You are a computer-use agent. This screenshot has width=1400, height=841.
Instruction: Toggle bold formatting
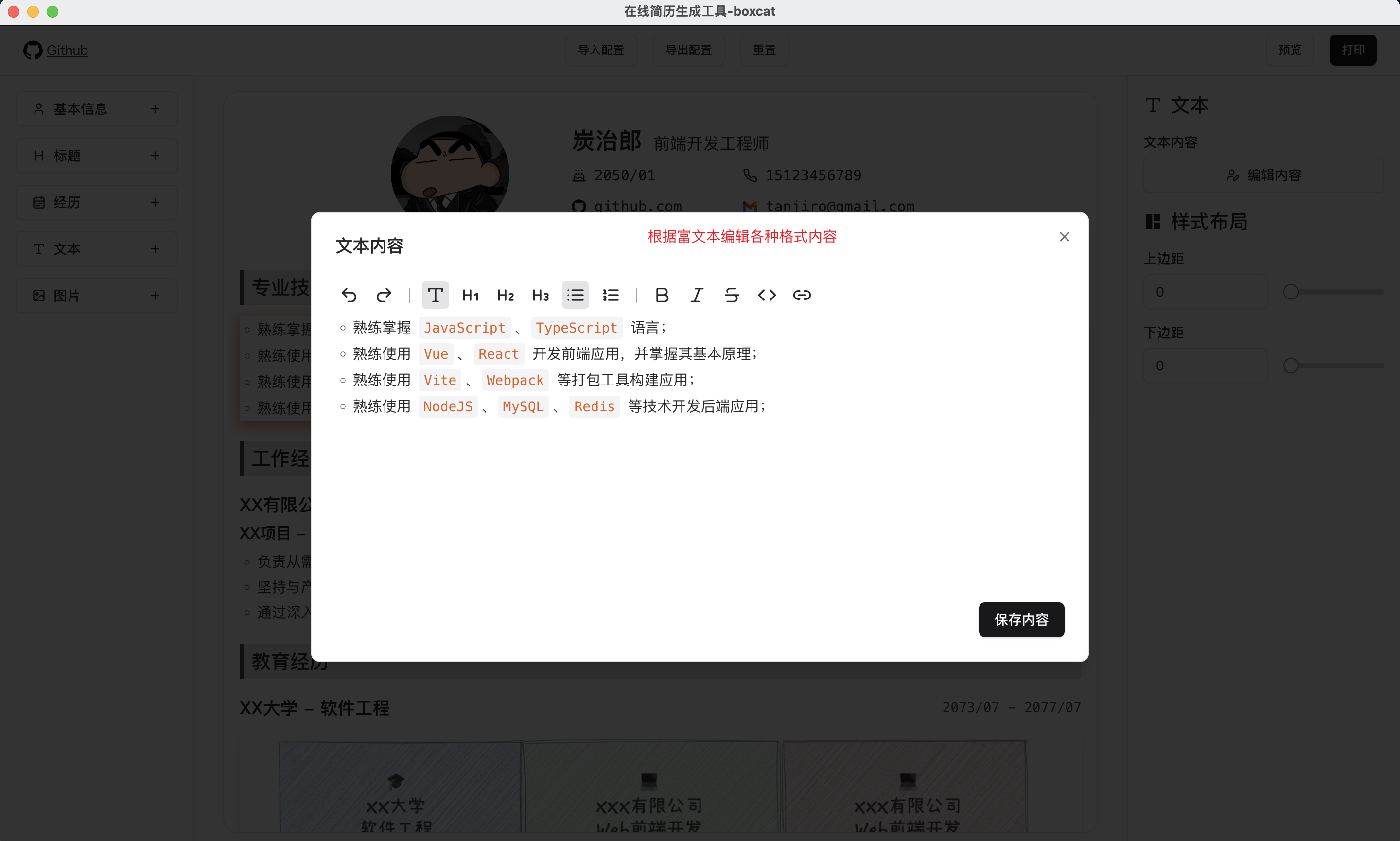click(x=662, y=295)
